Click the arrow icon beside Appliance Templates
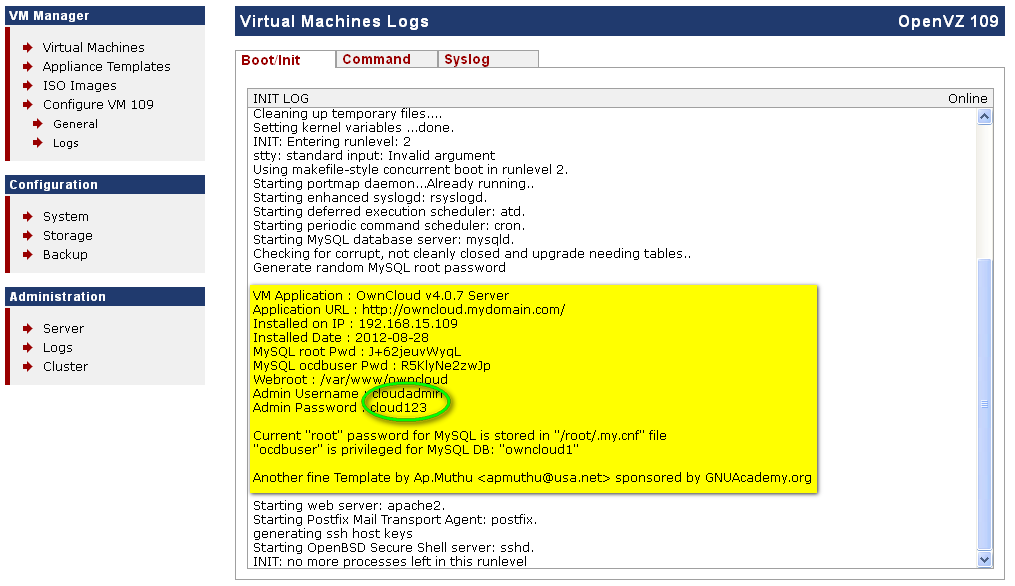 tap(28, 67)
